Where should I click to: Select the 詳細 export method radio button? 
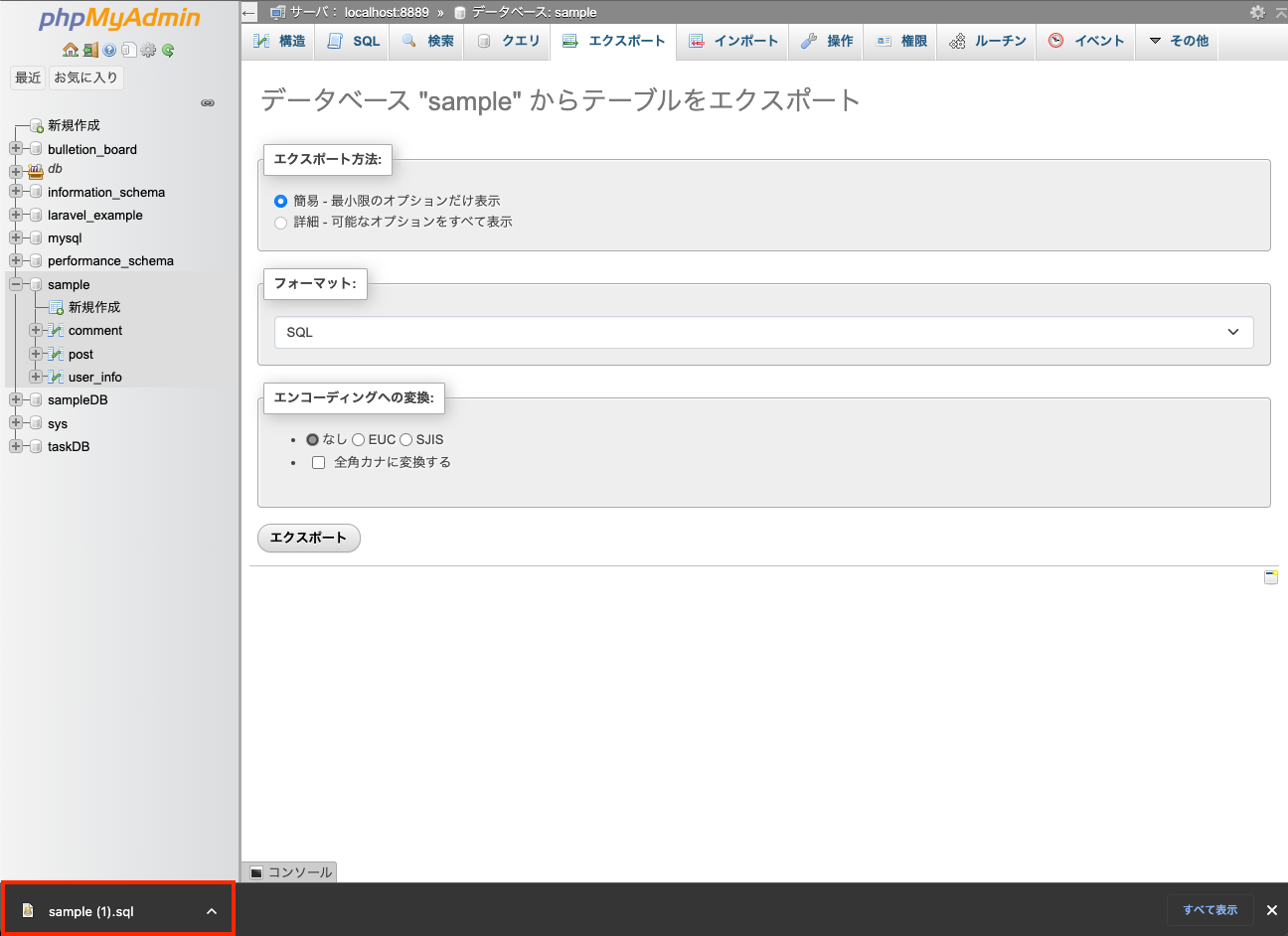coord(280,223)
